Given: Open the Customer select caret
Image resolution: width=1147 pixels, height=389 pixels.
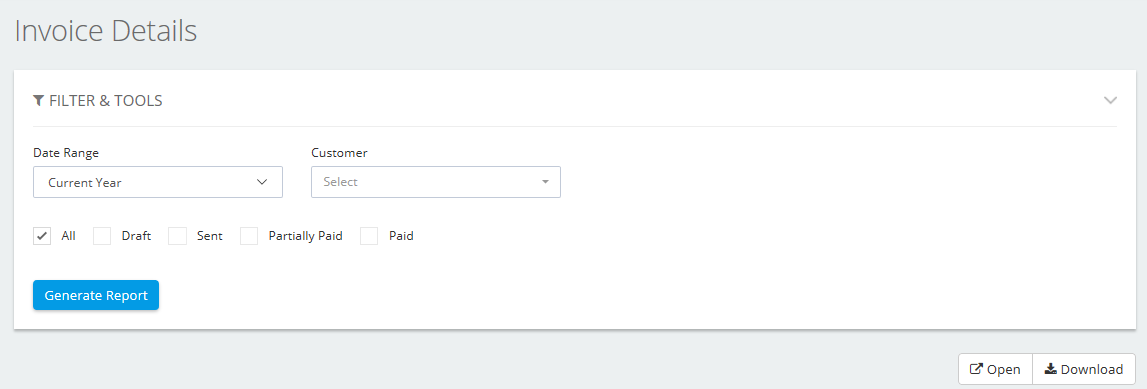Looking at the screenshot, I should [545, 182].
